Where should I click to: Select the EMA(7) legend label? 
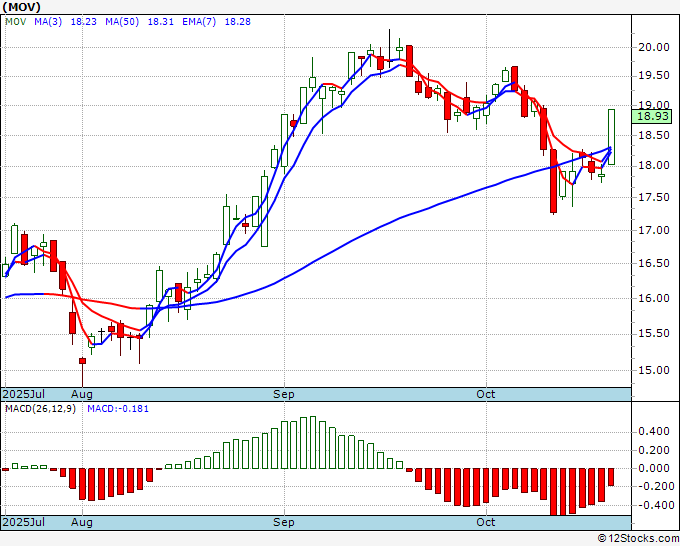click(x=199, y=22)
